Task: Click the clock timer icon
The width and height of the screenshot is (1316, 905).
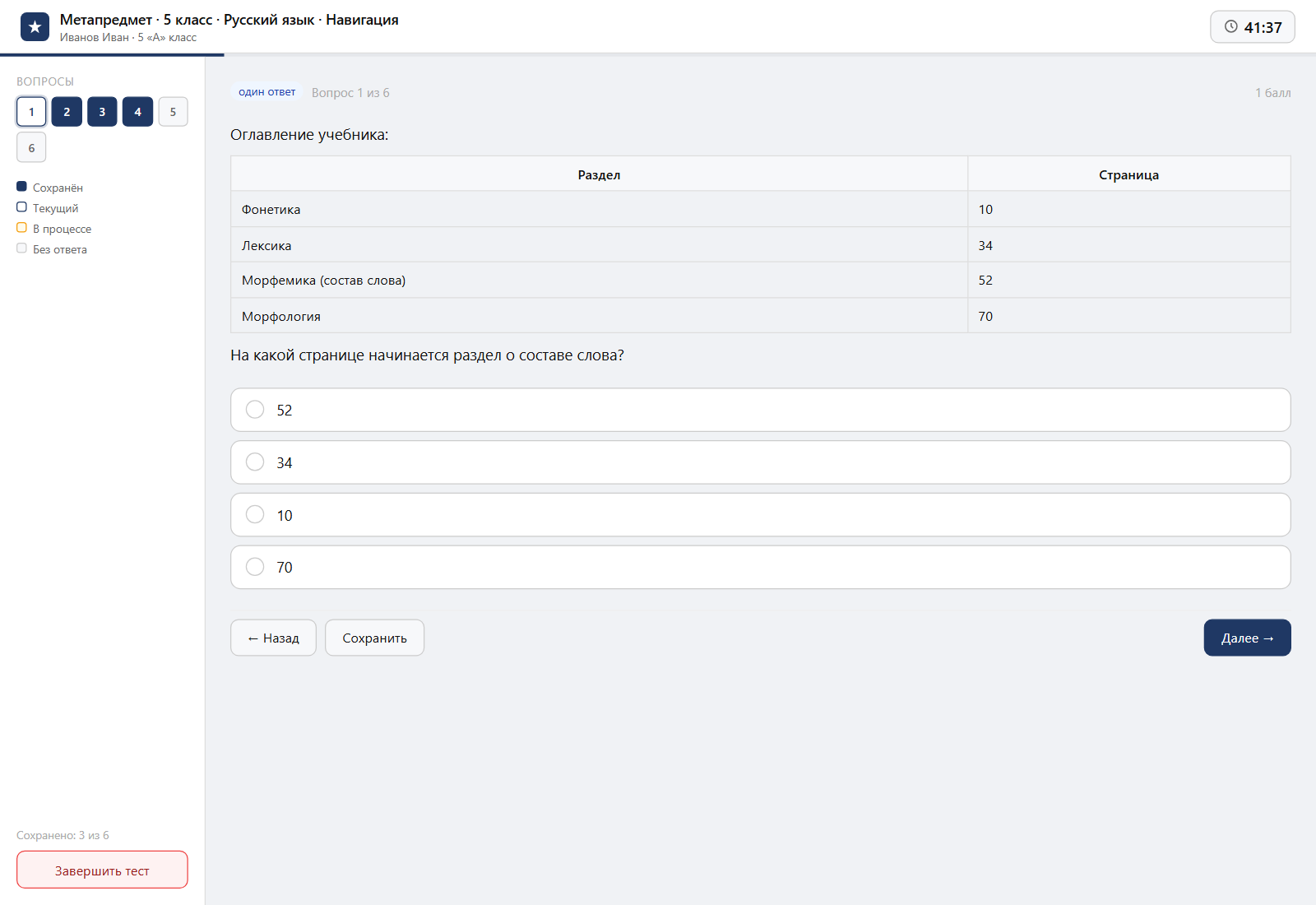Action: [1230, 27]
